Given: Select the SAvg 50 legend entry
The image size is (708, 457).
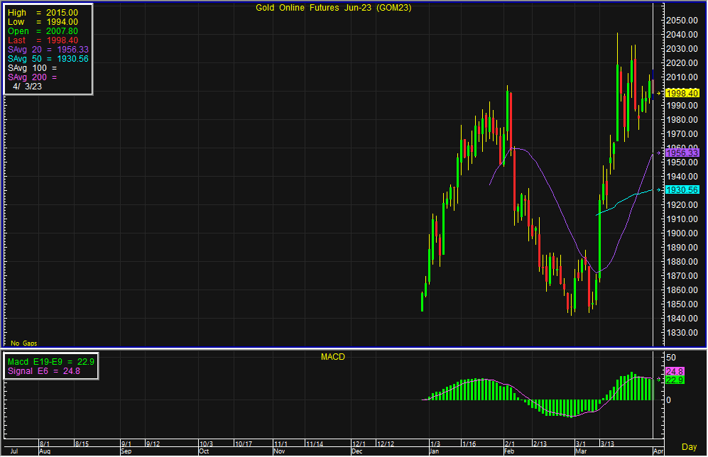Looking at the screenshot, I should [x=48, y=58].
